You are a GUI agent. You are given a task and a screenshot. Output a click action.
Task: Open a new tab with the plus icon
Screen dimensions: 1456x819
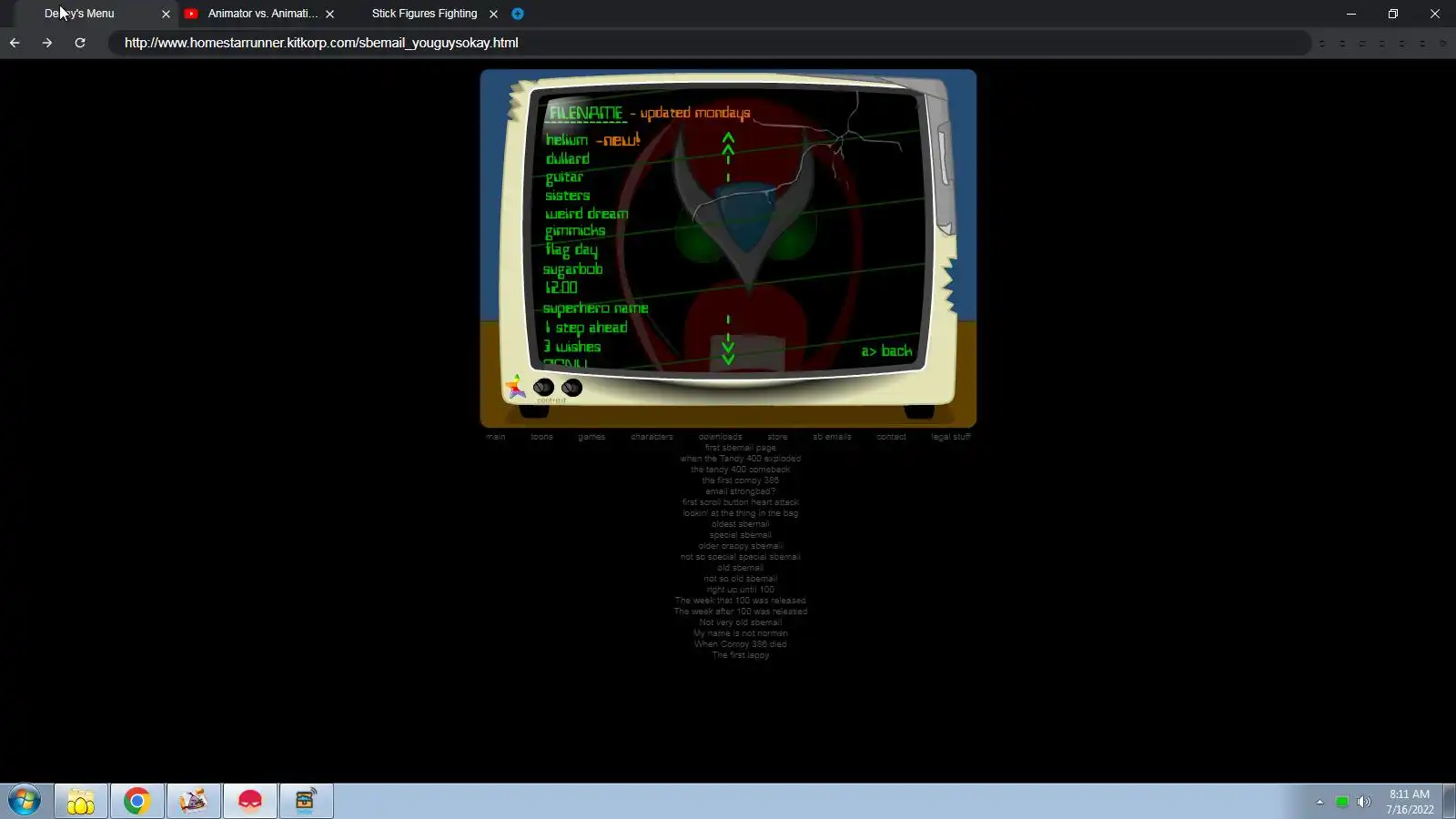518,14
